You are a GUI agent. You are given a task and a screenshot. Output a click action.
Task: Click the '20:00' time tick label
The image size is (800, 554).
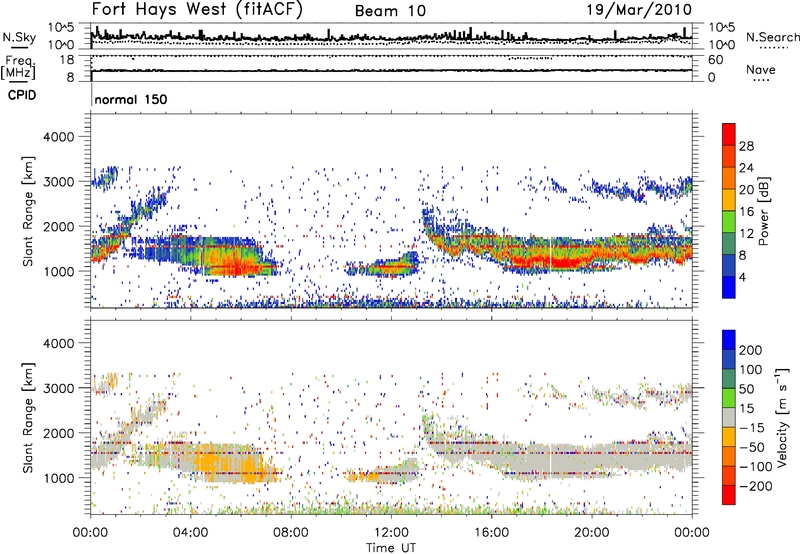(x=591, y=533)
